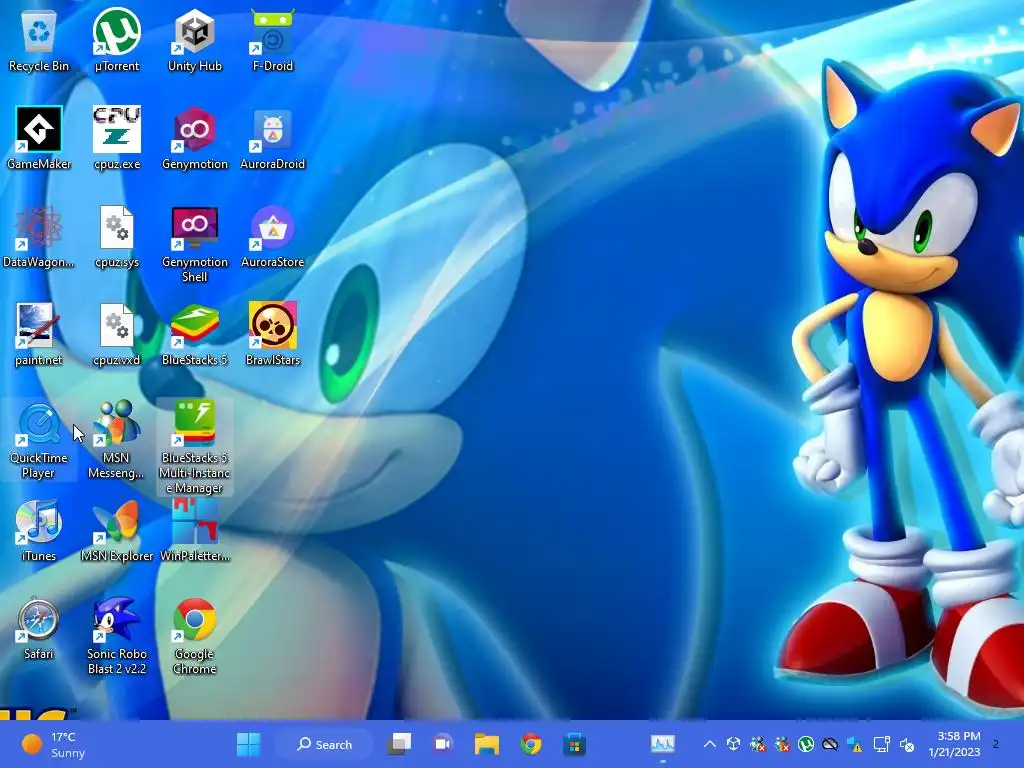Select the F-Droid desktop shortcut

pos(273,40)
